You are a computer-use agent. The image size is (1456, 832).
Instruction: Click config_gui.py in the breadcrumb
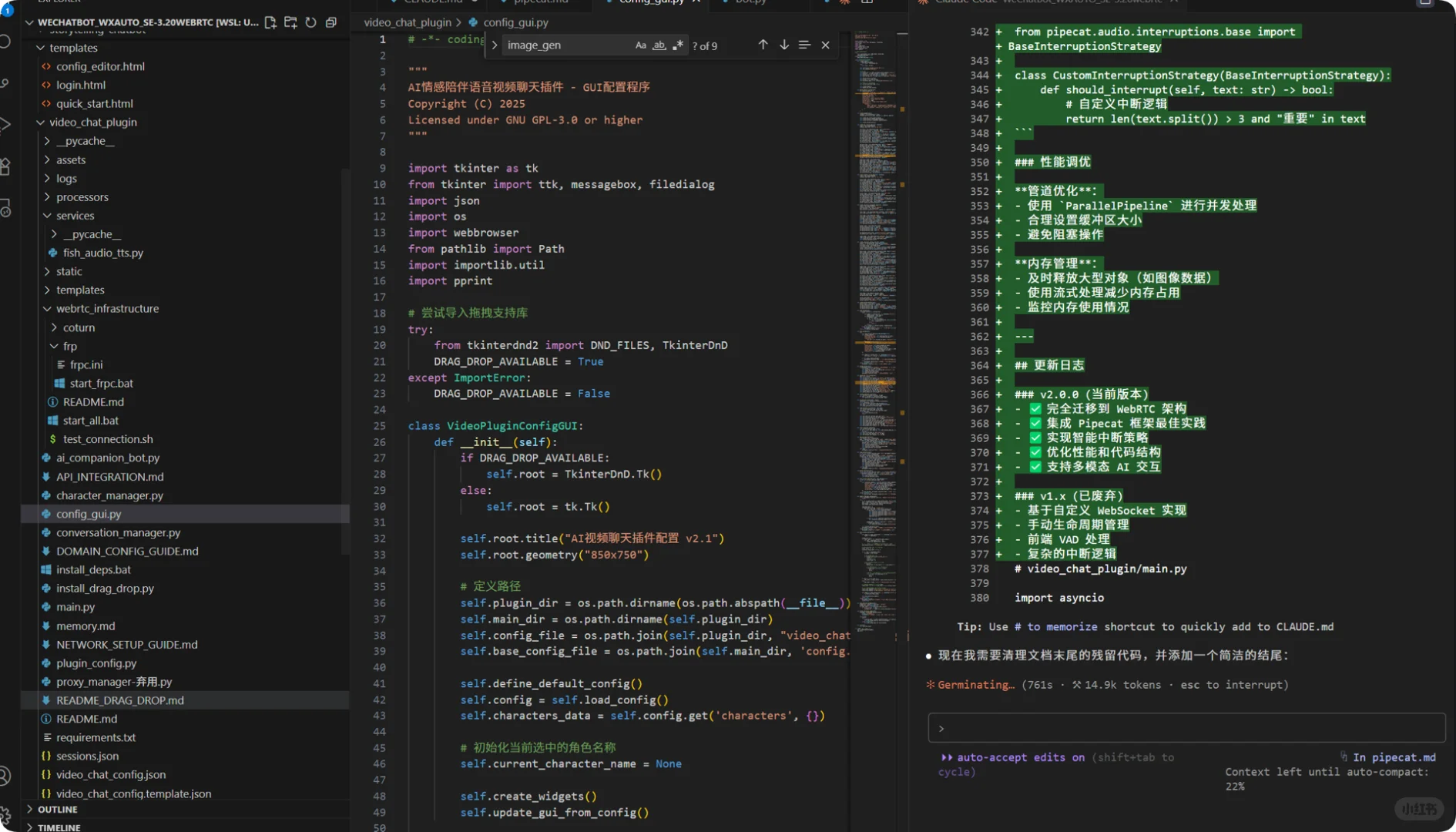point(515,22)
